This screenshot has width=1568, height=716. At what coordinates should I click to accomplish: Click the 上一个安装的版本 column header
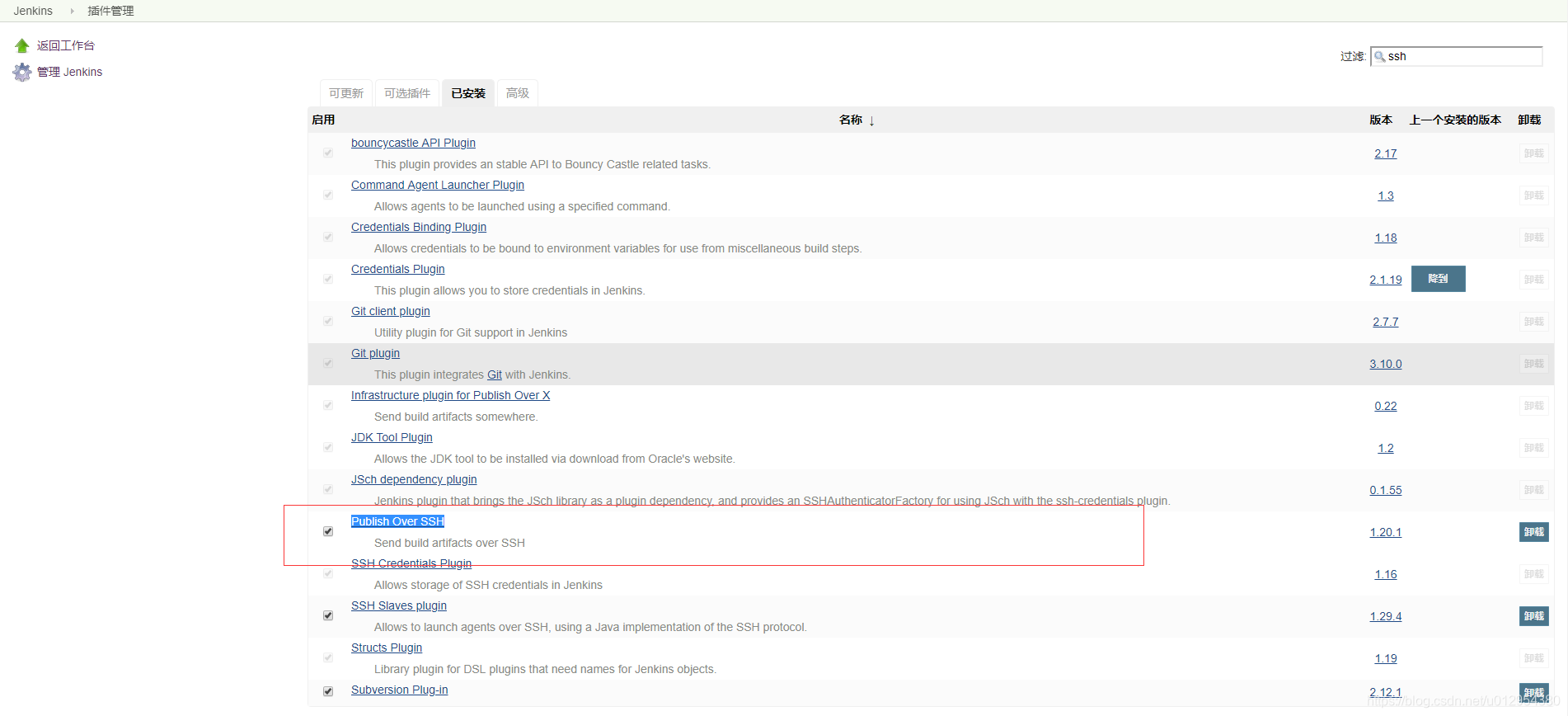click(1455, 120)
